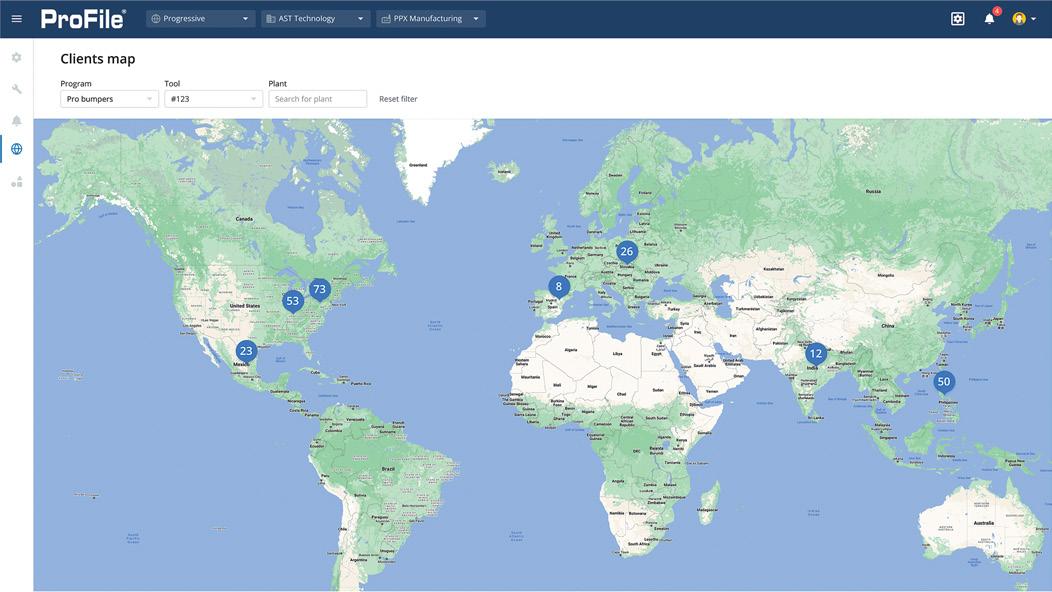Select map cluster marker 23 in Mexico
Screen dimensions: 1052x592
point(246,351)
